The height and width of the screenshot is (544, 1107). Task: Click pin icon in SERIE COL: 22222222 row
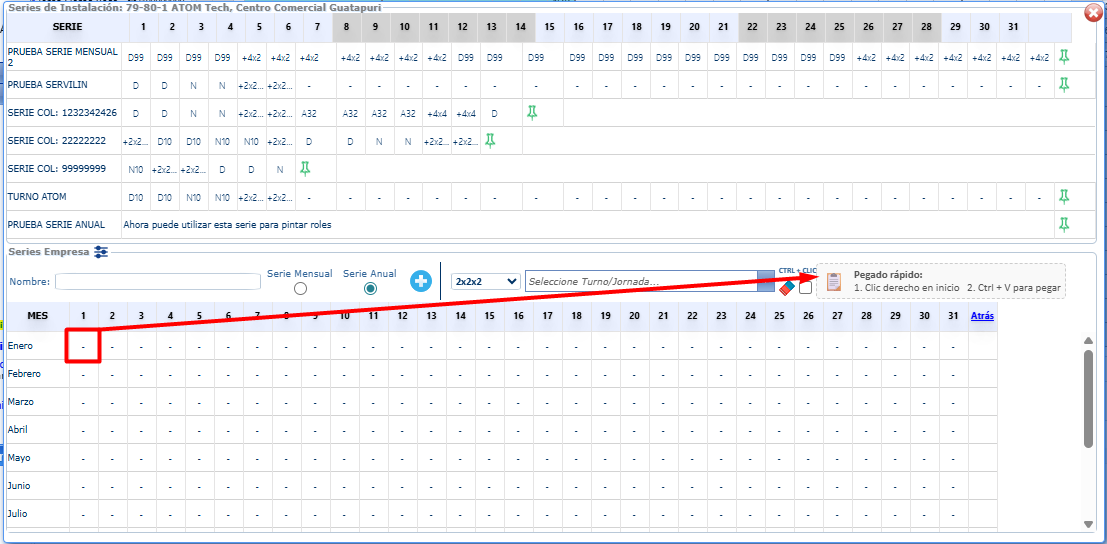(x=490, y=141)
